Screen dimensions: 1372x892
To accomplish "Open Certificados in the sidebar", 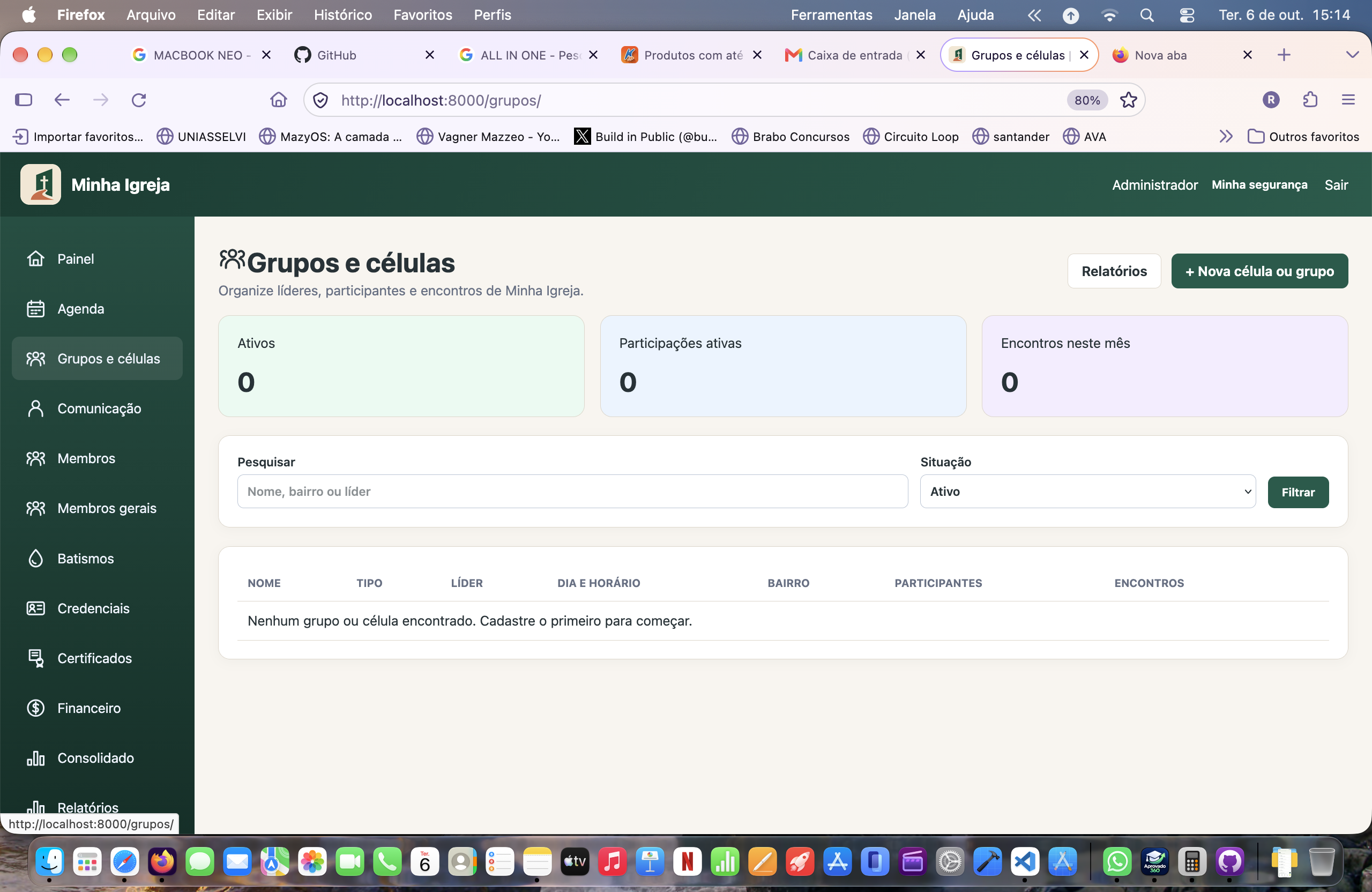I will [x=97, y=658].
